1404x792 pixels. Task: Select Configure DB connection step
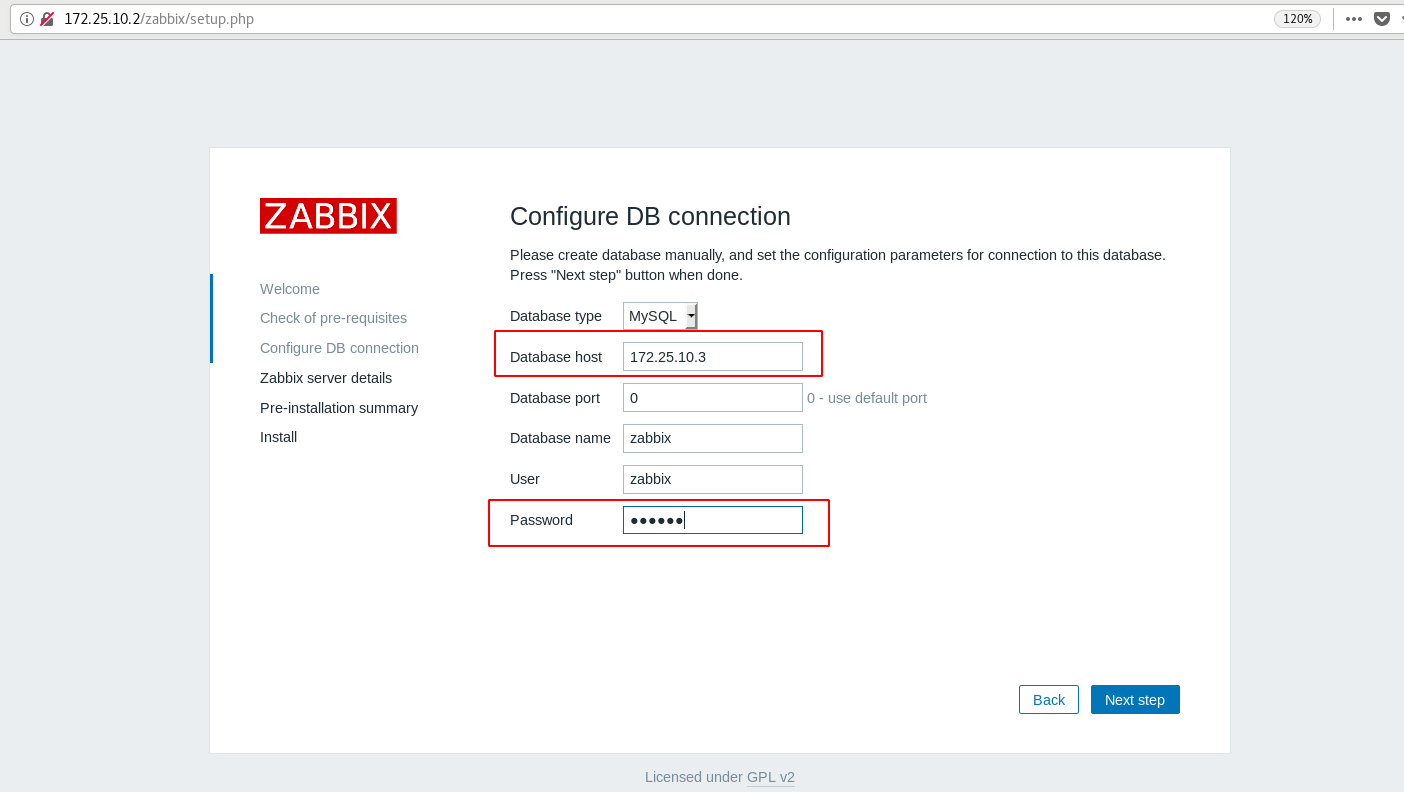point(339,348)
